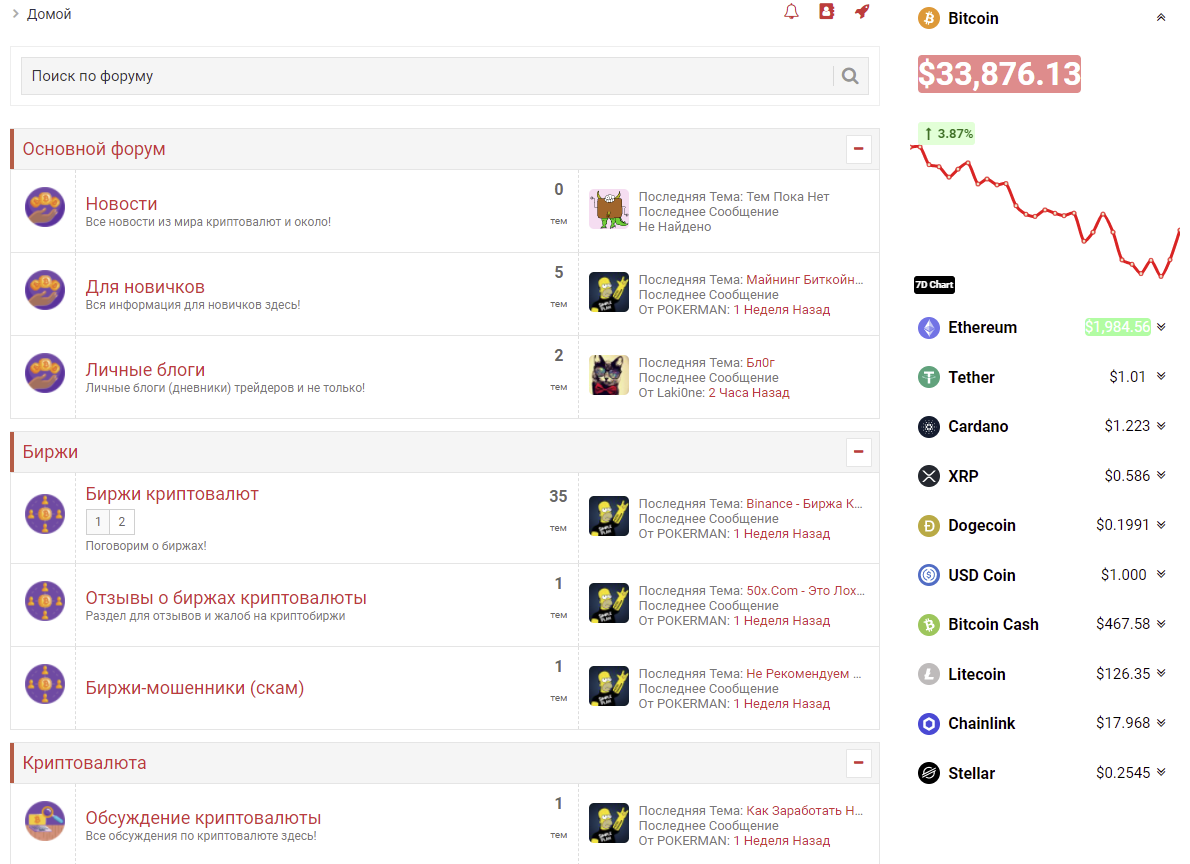Image resolution: width=1190 pixels, height=864 pixels.
Task: Open the Для новичков forum
Action: pos(145,287)
